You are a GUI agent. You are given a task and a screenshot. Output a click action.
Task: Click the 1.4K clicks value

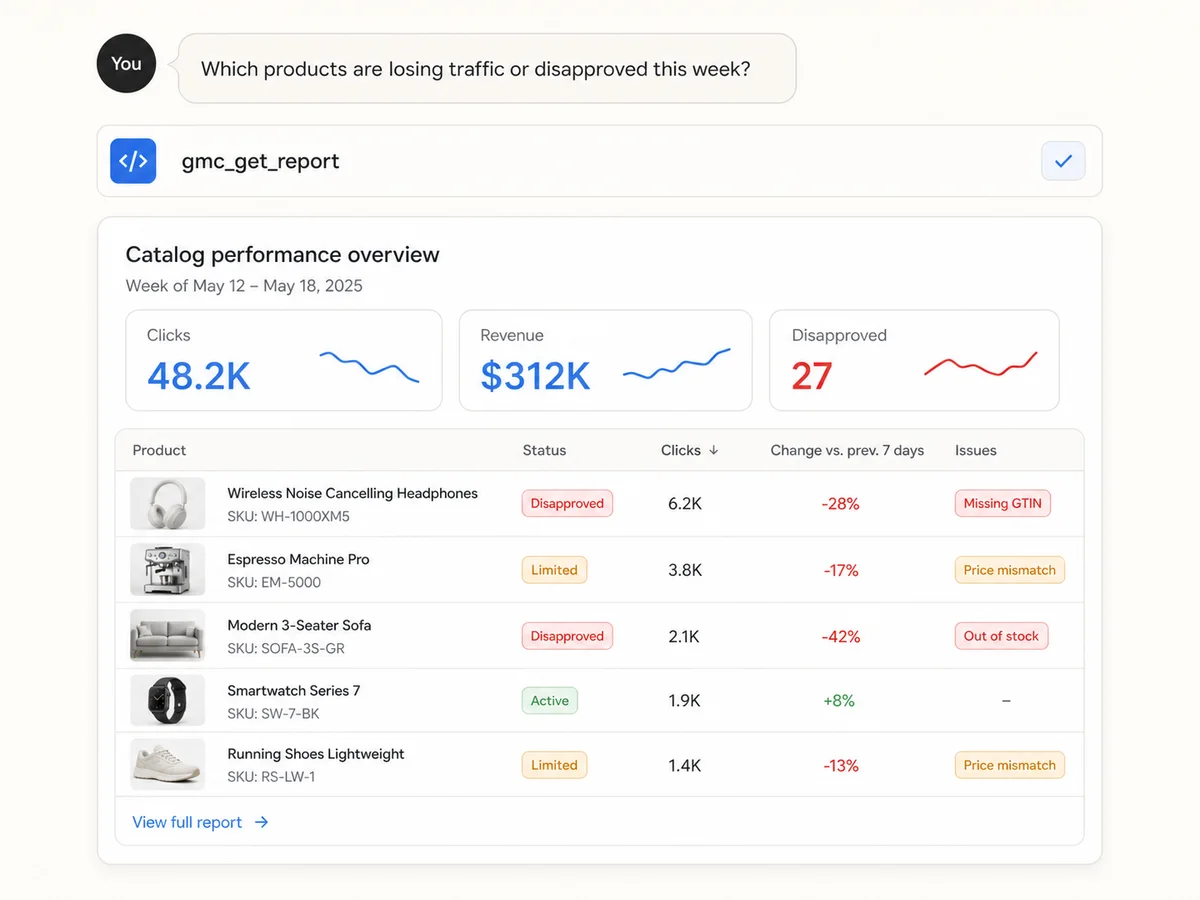coord(685,765)
